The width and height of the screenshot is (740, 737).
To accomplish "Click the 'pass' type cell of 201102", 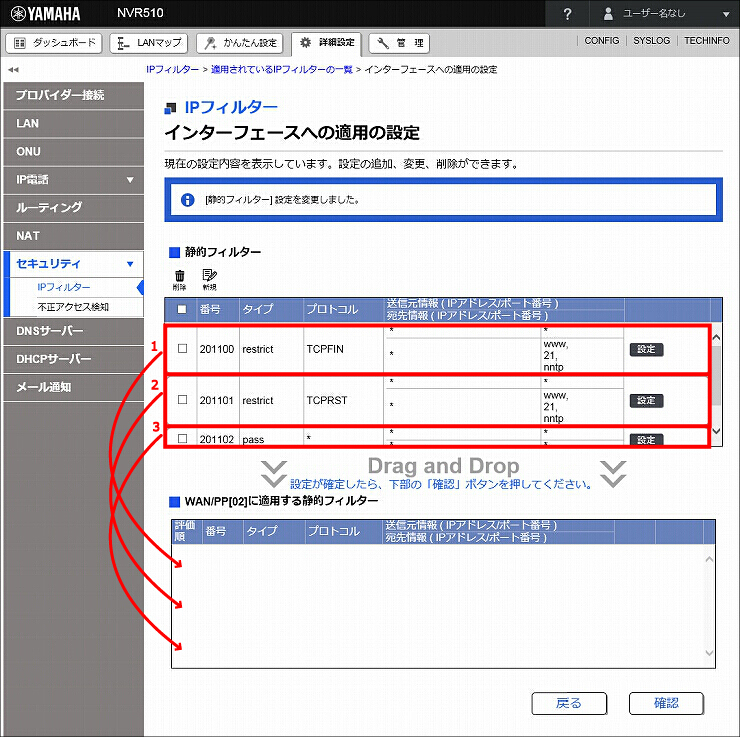I will tap(271, 439).
